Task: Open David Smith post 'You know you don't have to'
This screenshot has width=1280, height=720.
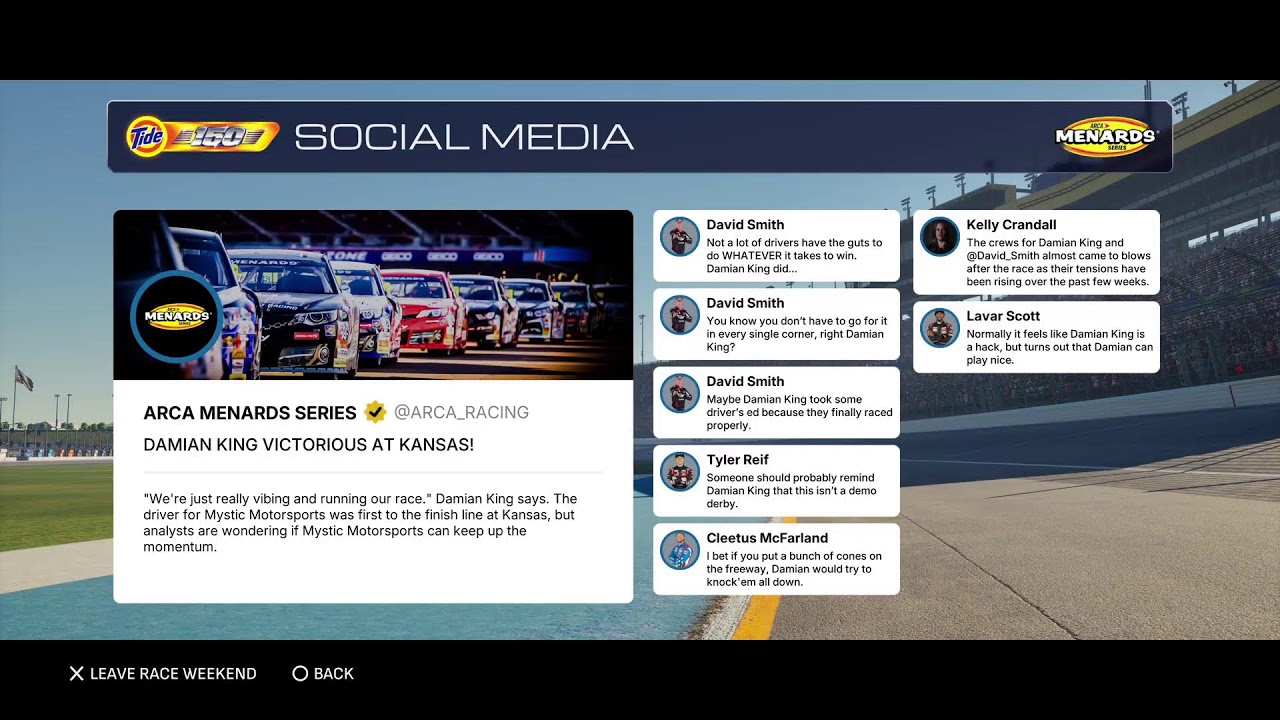Action: pyautogui.click(x=776, y=324)
